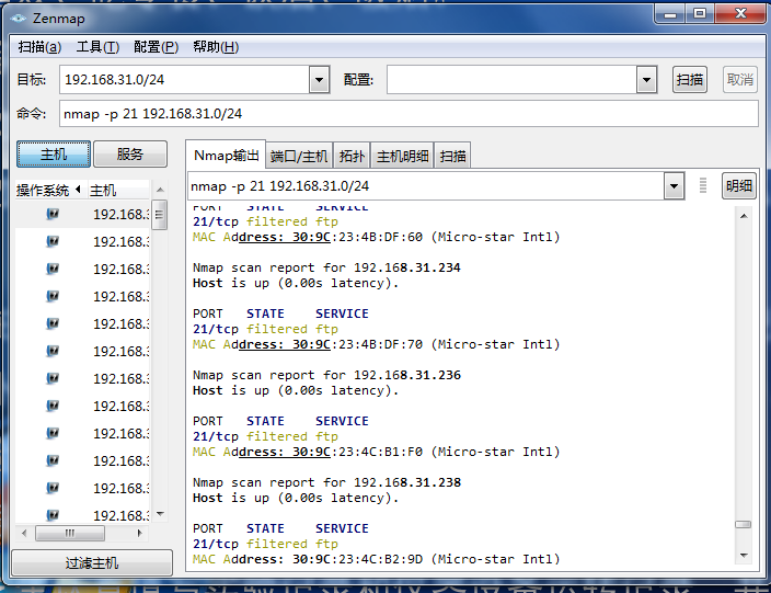Click the dotted grip handle beside 明细
The width and height of the screenshot is (771, 593).
(703, 186)
